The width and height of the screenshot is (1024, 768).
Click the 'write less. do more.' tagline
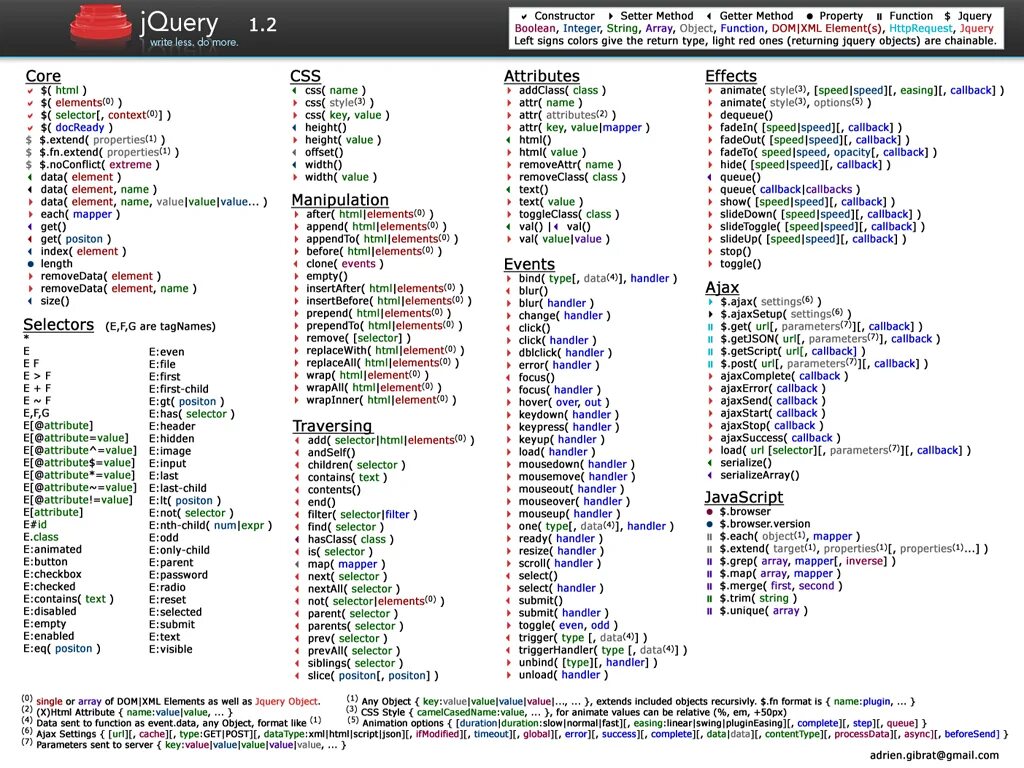(x=194, y=42)
